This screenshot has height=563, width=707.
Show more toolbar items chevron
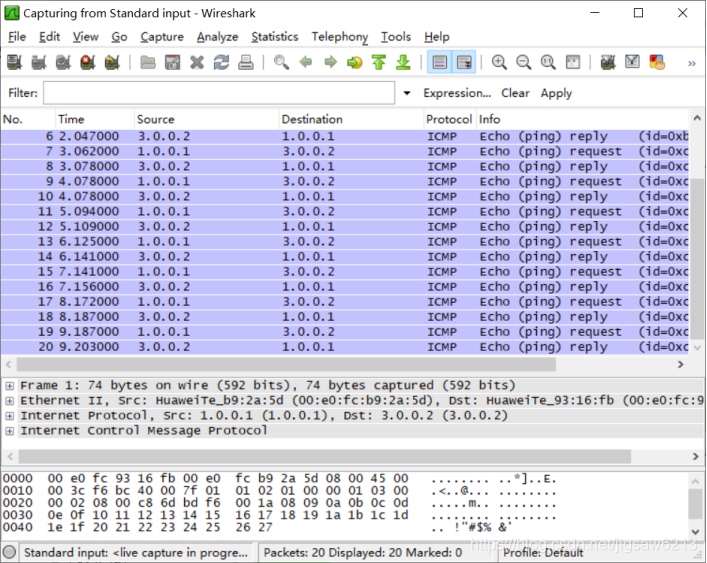click(x=692, y=64)
